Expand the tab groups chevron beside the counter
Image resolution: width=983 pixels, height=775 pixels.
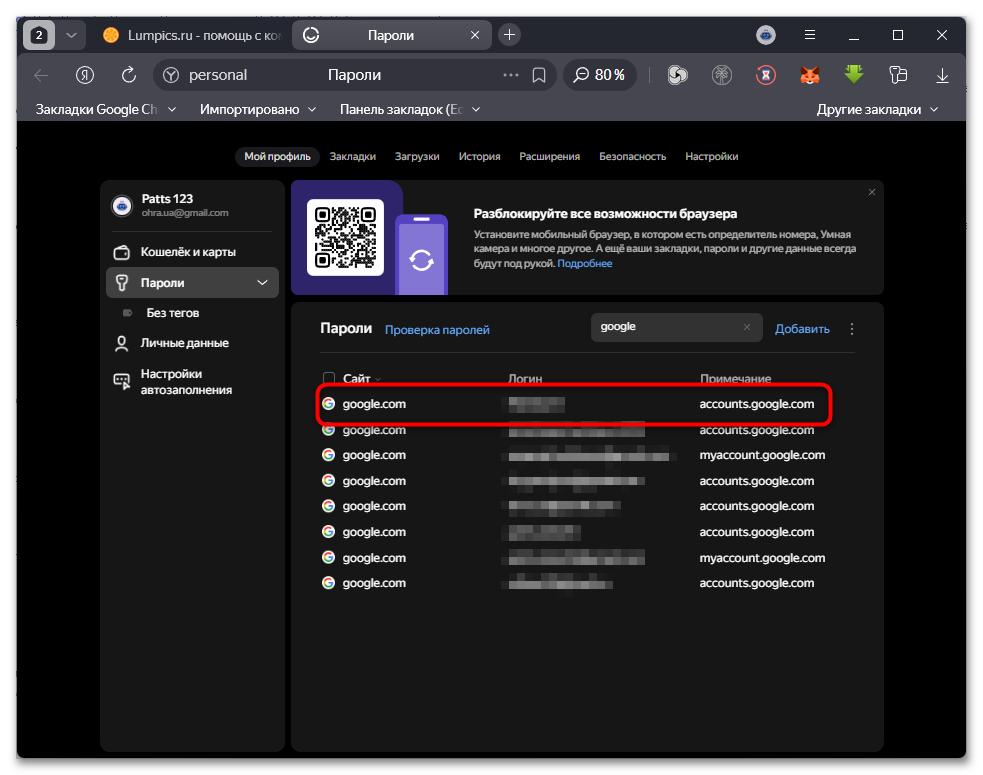pyautogui.click(x=71, y=35)
